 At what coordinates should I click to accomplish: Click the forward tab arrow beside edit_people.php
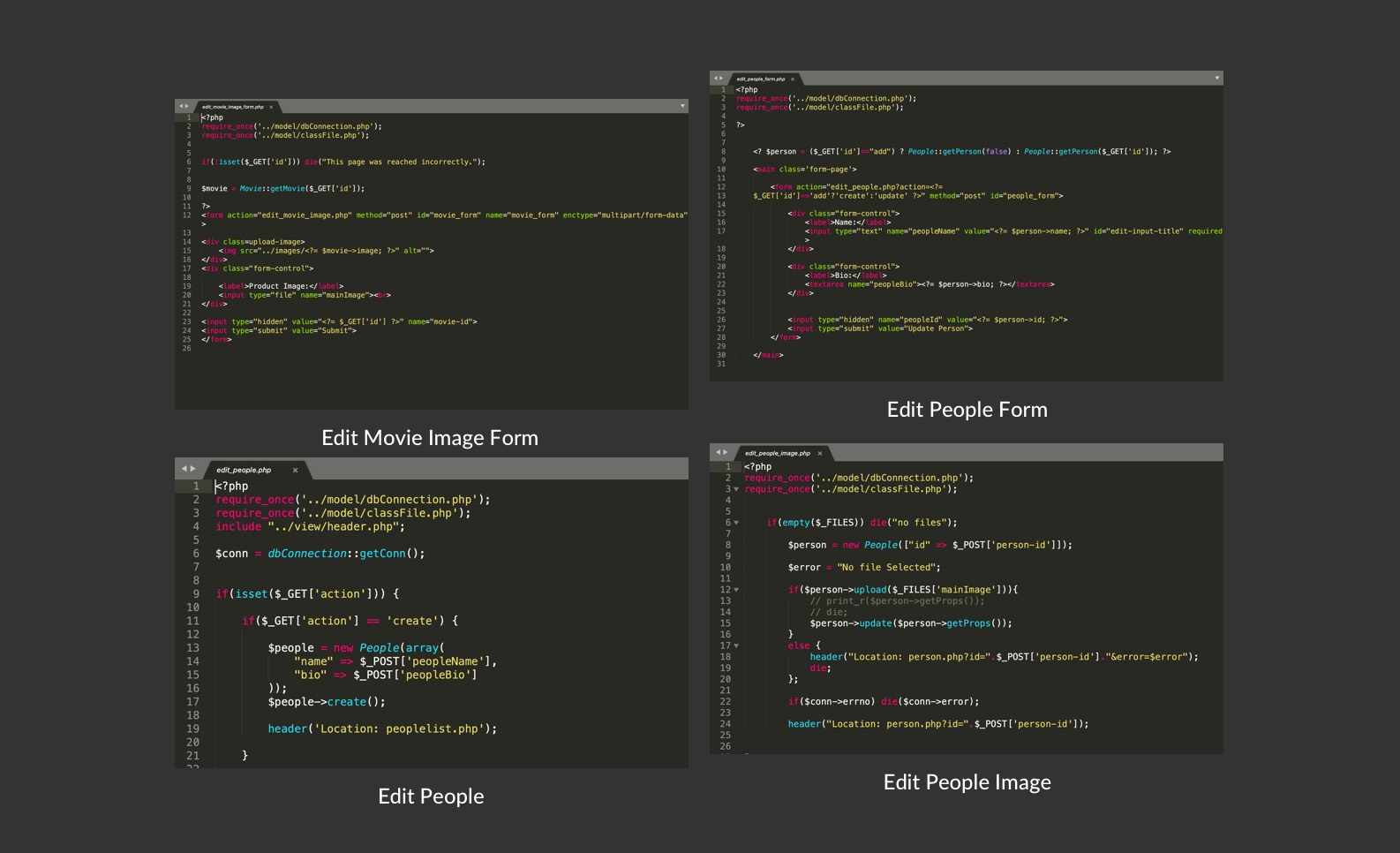coord(192,469)
